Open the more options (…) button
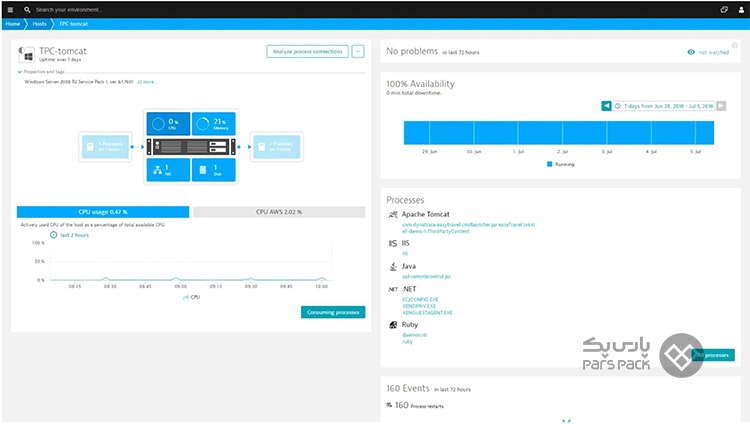750x424 pixels. coord(358,52)
